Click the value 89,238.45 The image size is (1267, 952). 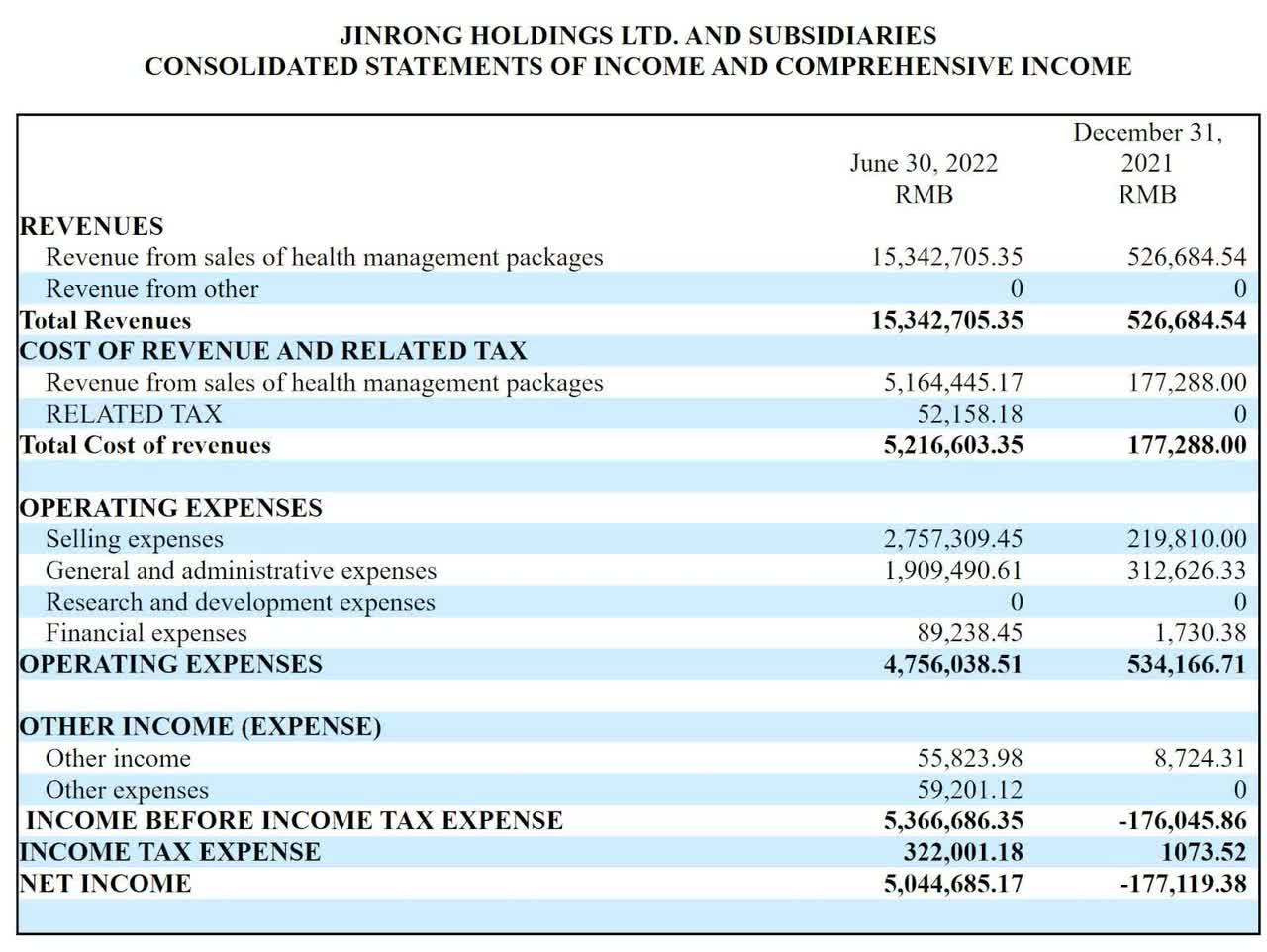point(969,633)
